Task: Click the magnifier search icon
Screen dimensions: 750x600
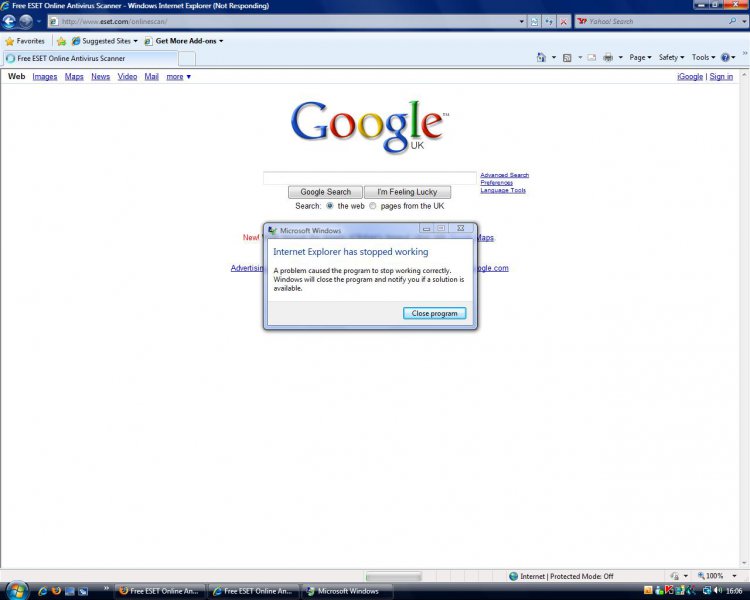Action: tap(732, 22)
